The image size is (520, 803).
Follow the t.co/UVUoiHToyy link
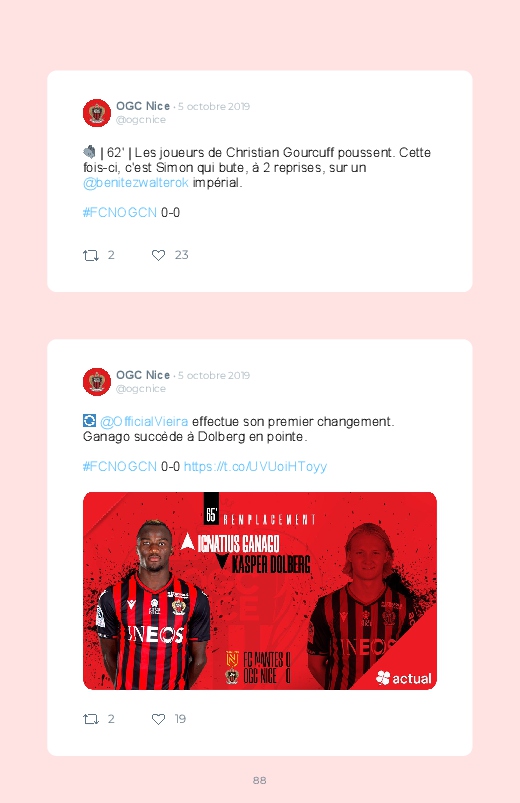(255, 467)
